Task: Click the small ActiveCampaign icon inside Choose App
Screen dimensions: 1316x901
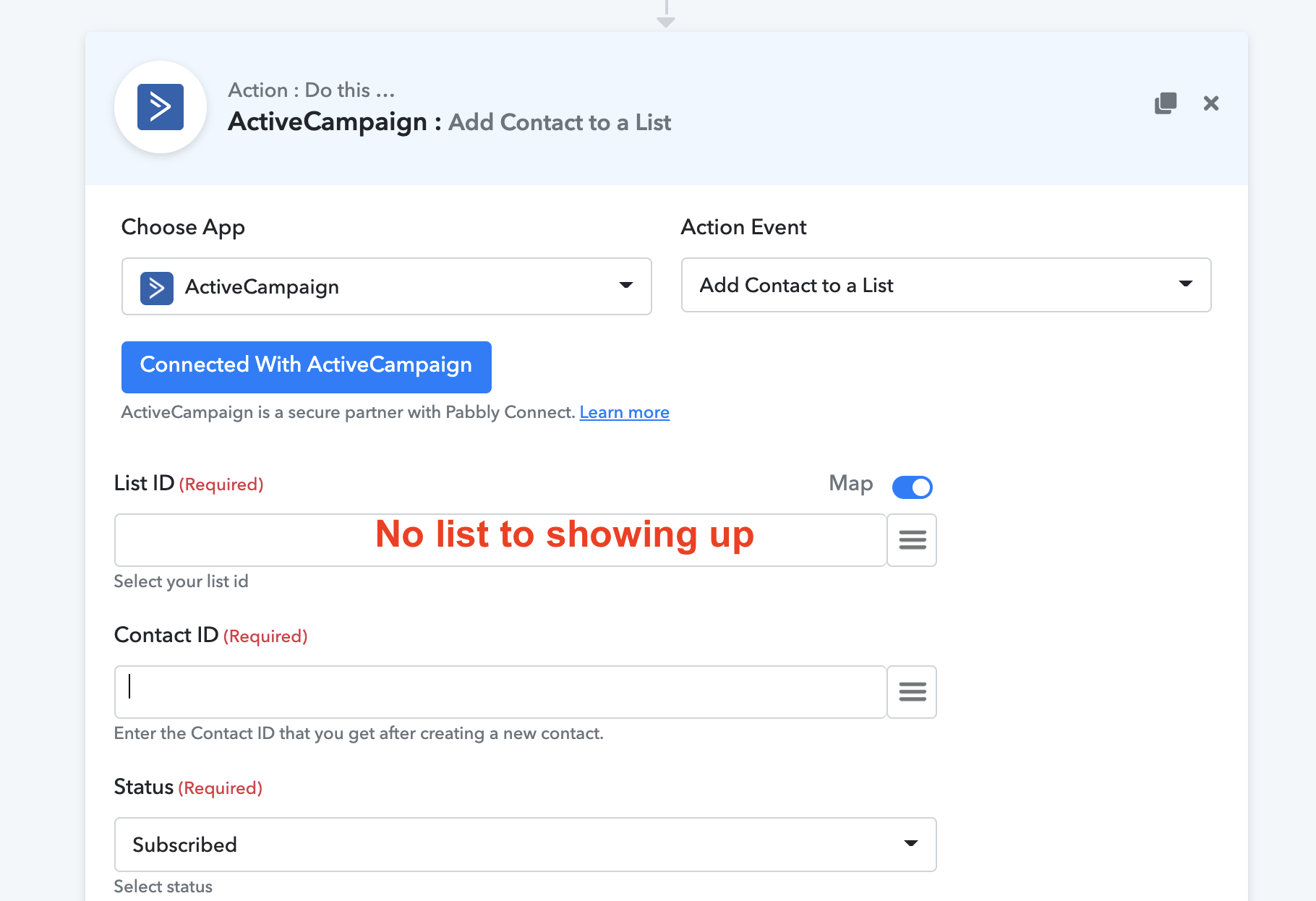Action: (157, 288)
